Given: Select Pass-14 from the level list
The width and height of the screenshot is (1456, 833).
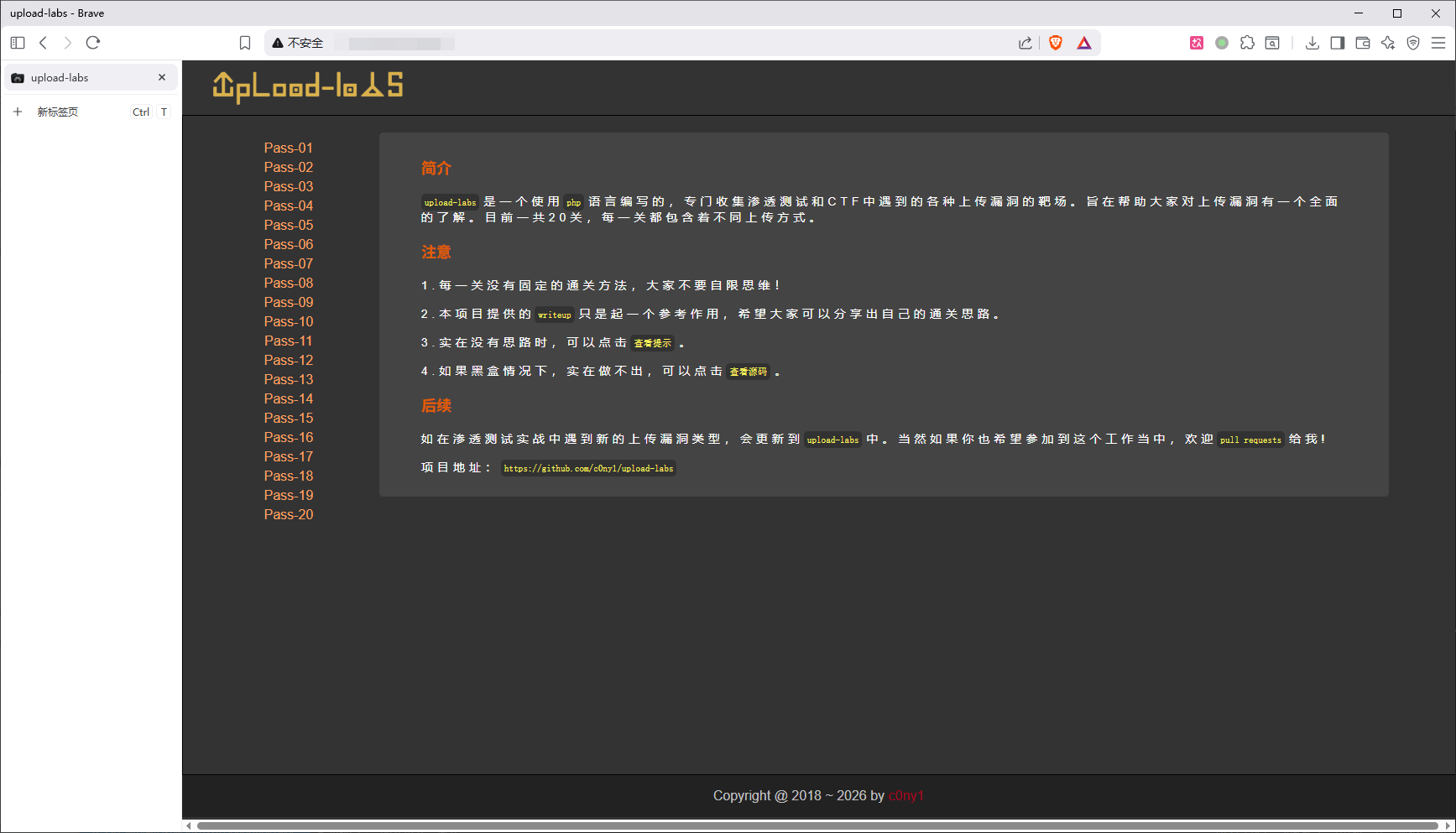Looking at the screenshot, I should [289, 398].
